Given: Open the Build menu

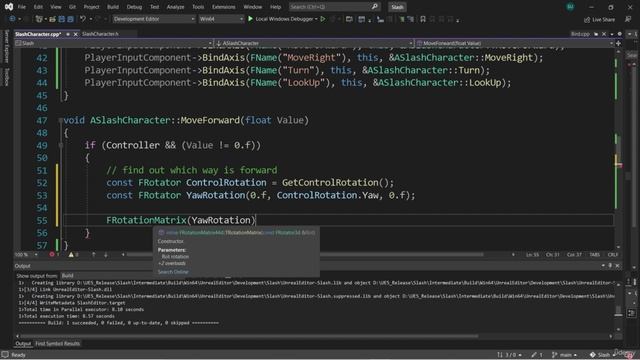Looking at the screenshot, I should pos(113,7).
